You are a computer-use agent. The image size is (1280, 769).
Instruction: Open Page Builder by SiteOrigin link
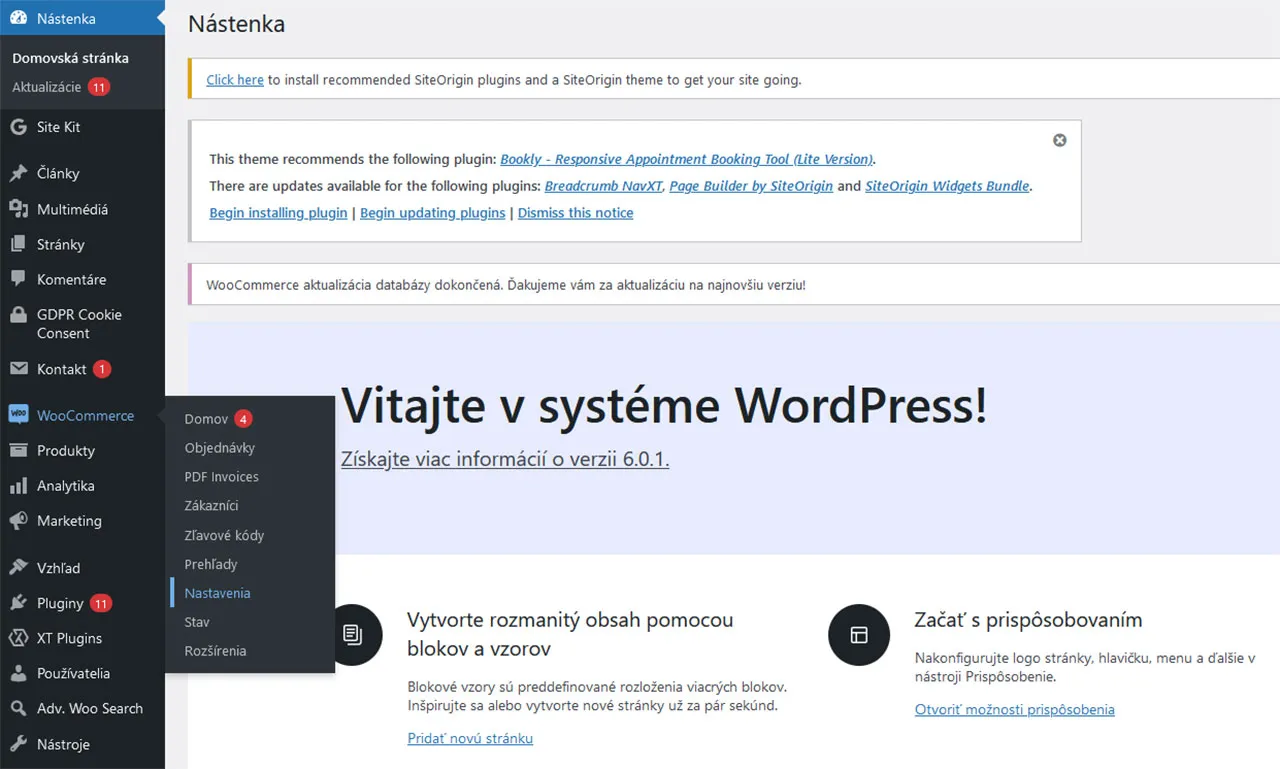pos(751,186)
